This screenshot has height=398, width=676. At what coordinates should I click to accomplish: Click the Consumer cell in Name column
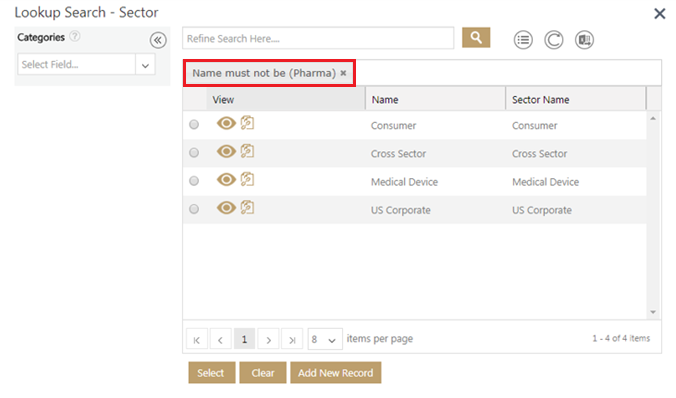(x=393, y=125)
